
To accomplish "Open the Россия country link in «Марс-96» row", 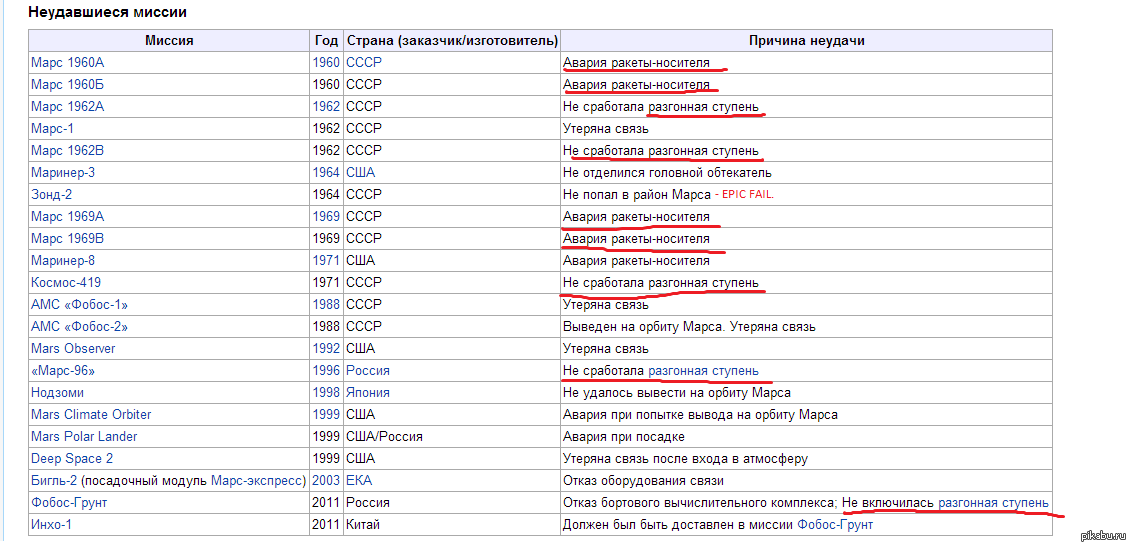I will (368, 370).
